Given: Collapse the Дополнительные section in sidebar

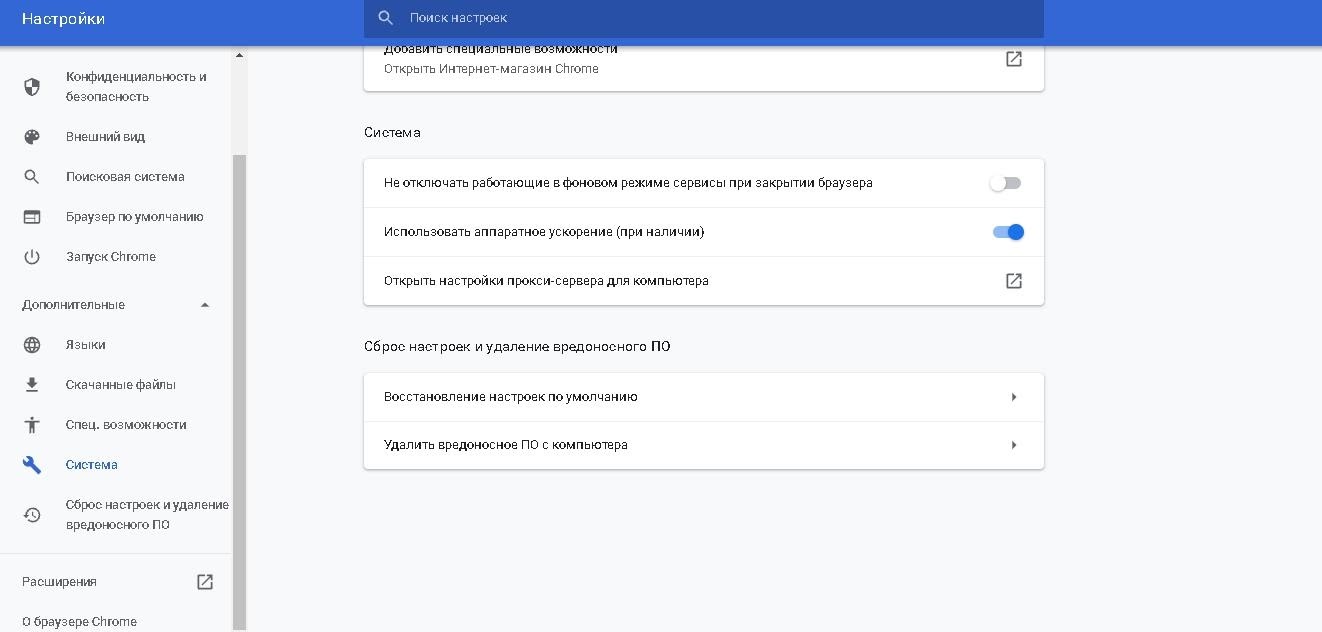Looking at the screenshot, I should point(205,305).
